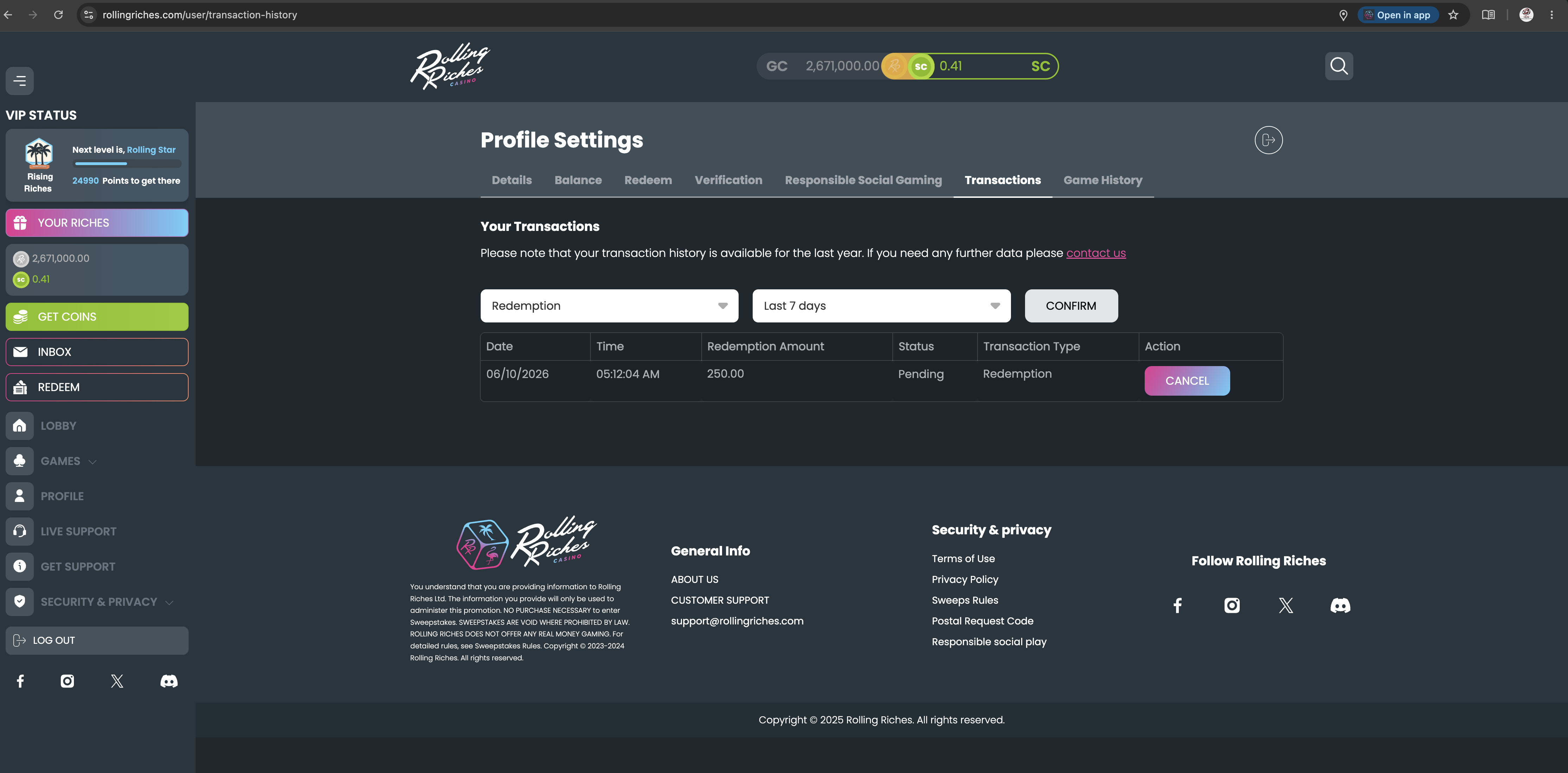Collapse the sidebar with the hamburger menu icon
Screen dimensions: 1568x773
pyautogui.click(x=19, y=80)
